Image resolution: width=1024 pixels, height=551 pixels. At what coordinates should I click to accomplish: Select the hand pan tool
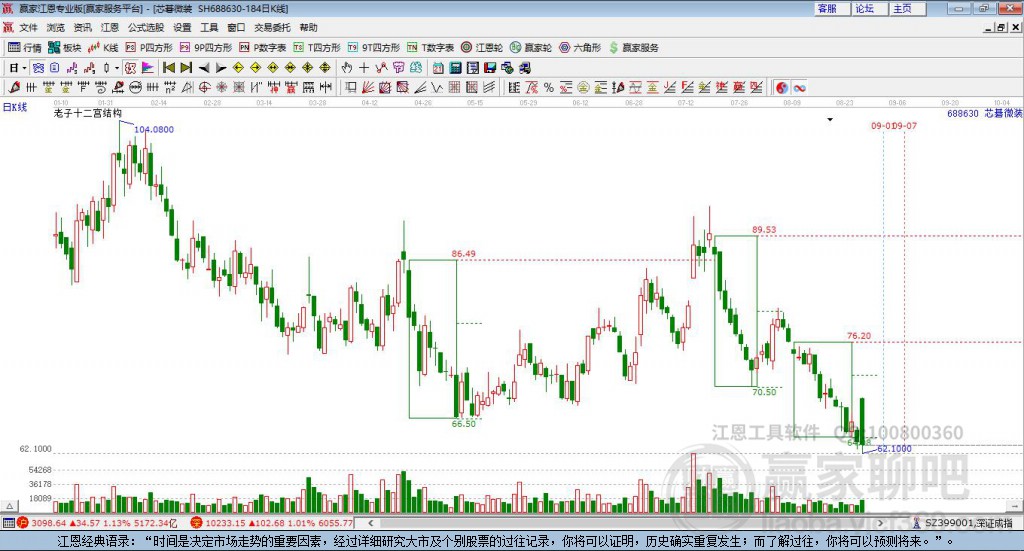coord(346,68)
